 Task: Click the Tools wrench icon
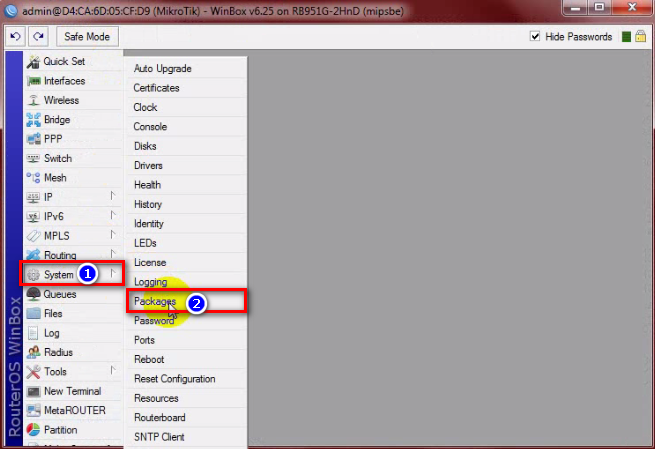[33, 372]
